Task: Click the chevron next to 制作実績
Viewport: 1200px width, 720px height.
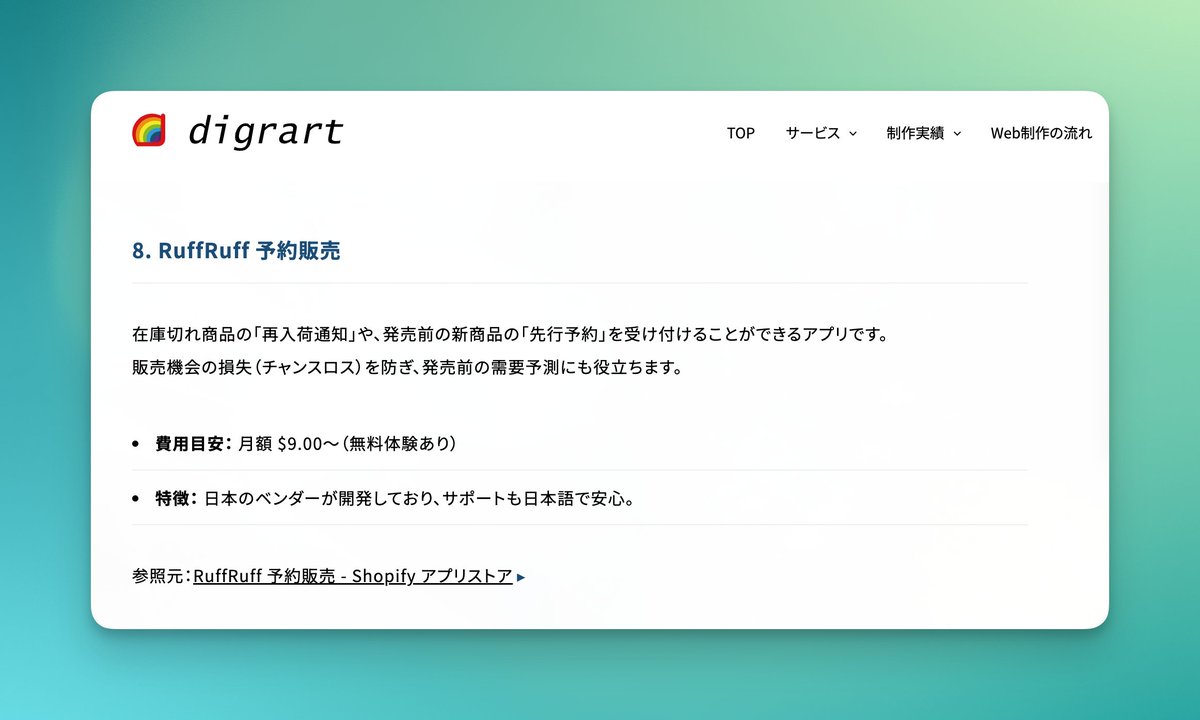Action: [x=957, y=133]
